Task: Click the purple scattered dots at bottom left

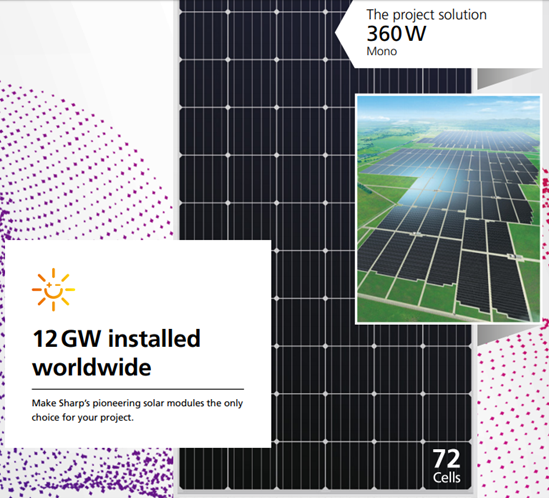Action: pos(88,473)
